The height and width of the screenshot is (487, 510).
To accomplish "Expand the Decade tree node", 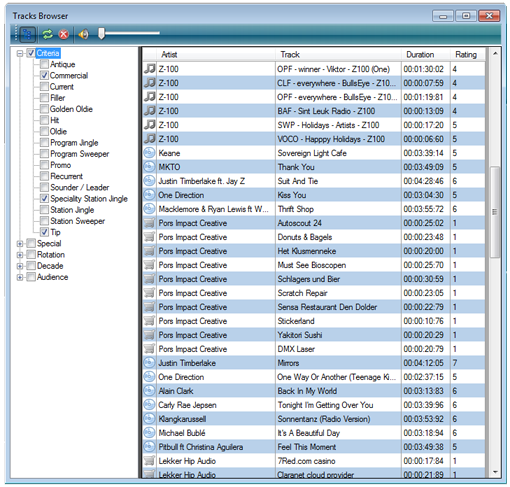I will tap(20, 266).
